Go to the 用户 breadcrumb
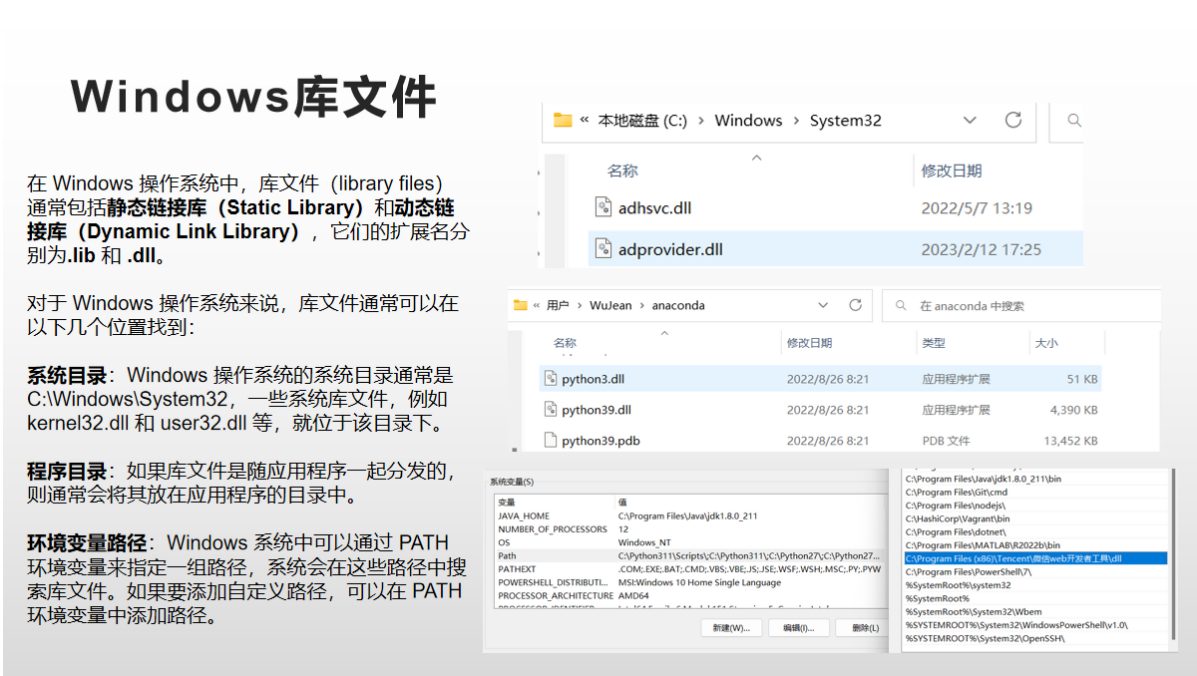The height and width of the screenshot is (676, 1197). [x=558, y=305]
